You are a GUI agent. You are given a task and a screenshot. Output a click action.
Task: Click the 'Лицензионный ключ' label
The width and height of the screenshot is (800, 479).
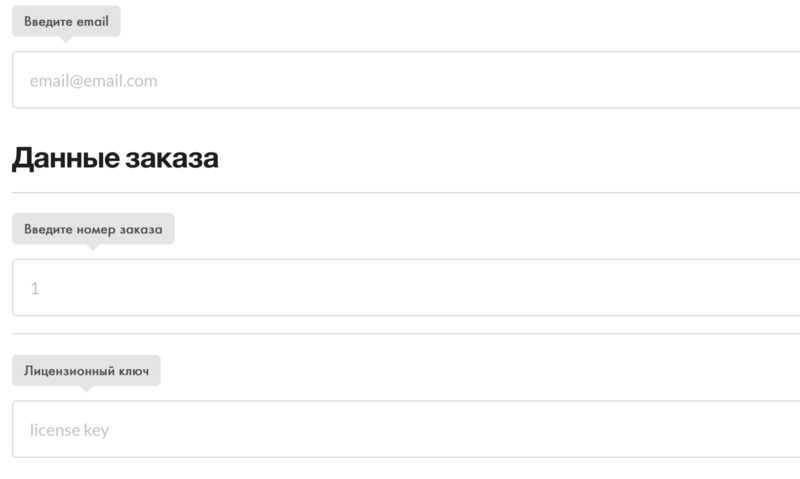pos(86,371)
